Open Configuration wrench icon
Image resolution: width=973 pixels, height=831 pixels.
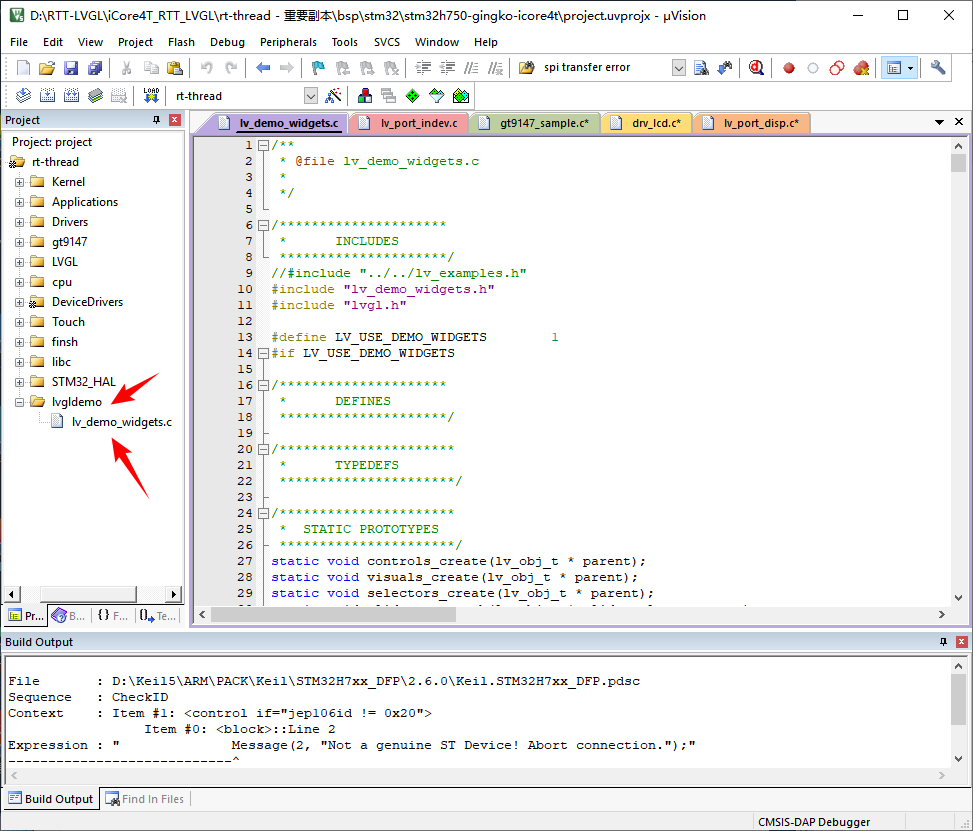point(938,68)
